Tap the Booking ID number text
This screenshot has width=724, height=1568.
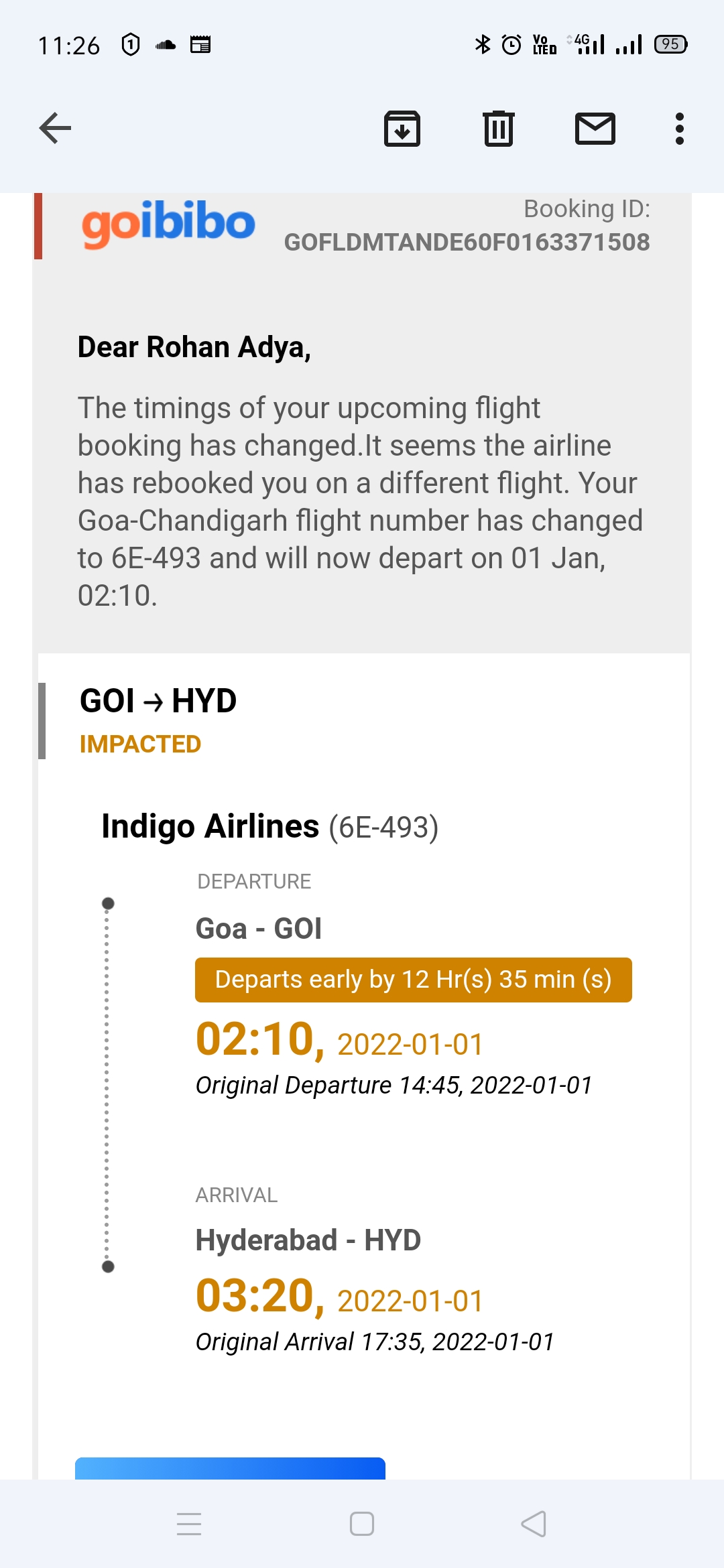[467, 242]
